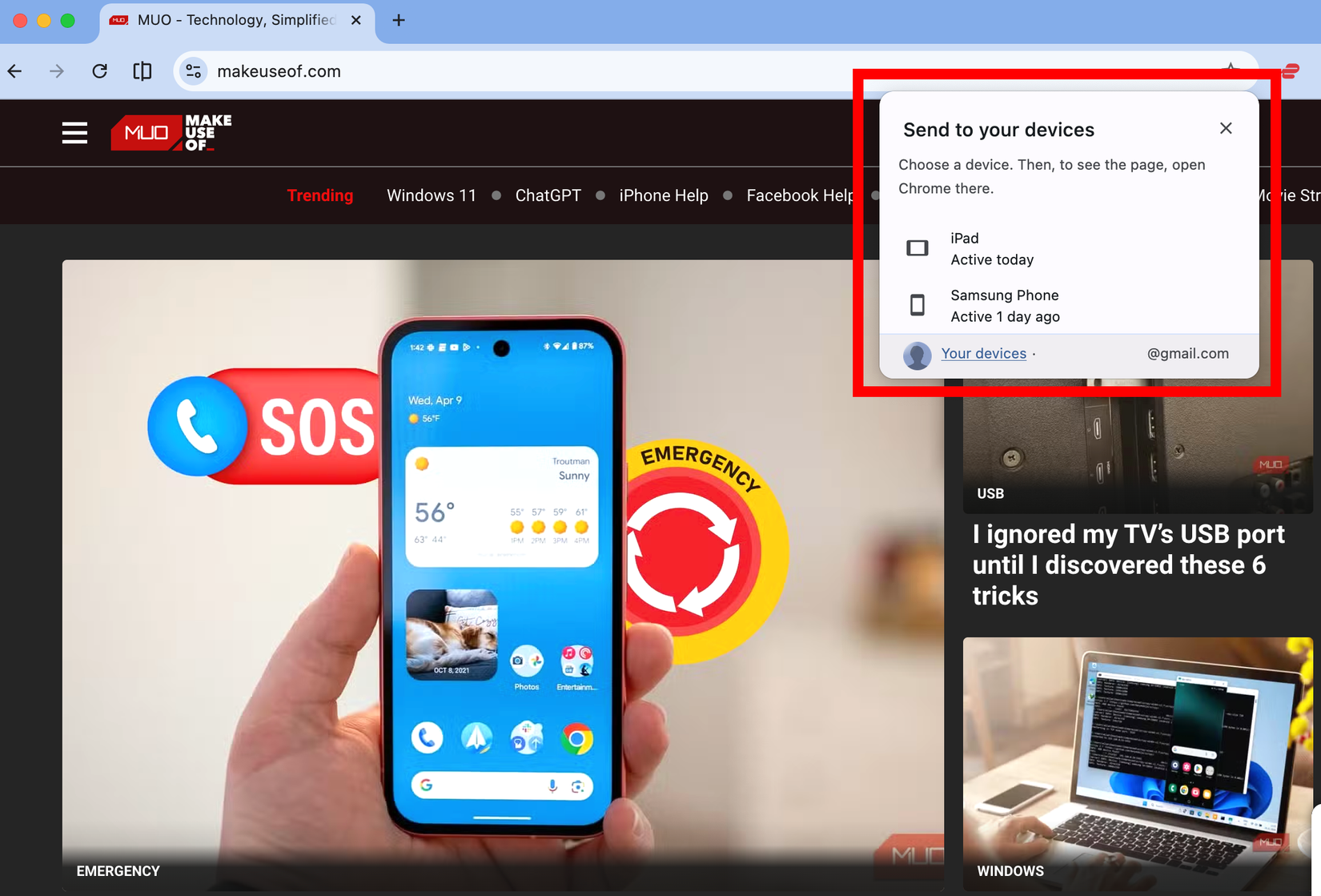Select the iPad tablet icon
This screenshot has width=1321, height=896.
click(917, 248)
